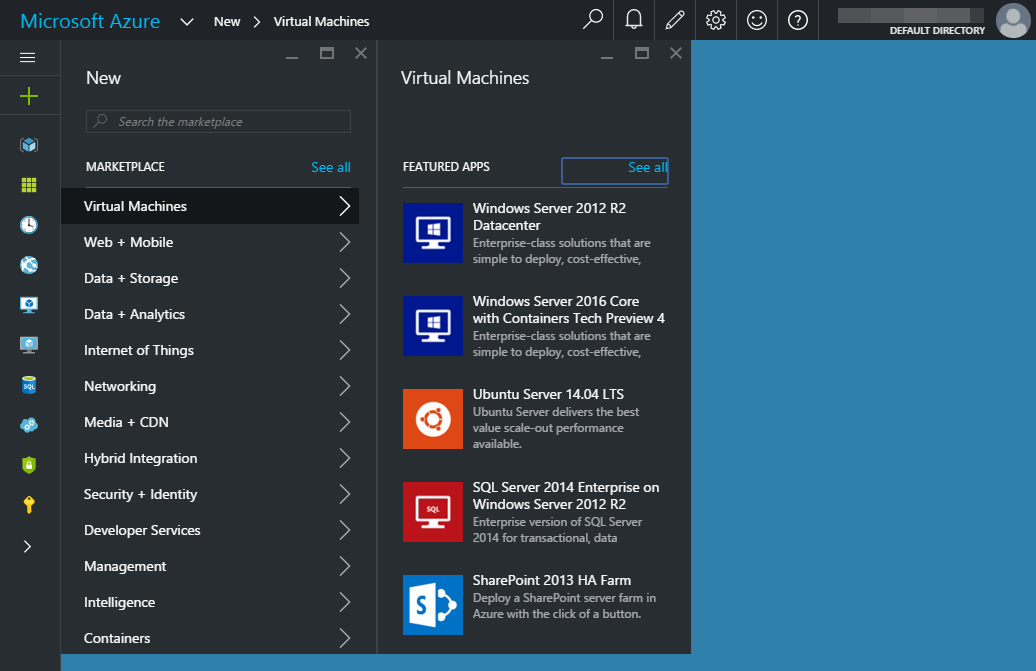Screen dimensions: 1036x671
Task: Open Azure search with the magnifier icon
Action: point(593,20)
